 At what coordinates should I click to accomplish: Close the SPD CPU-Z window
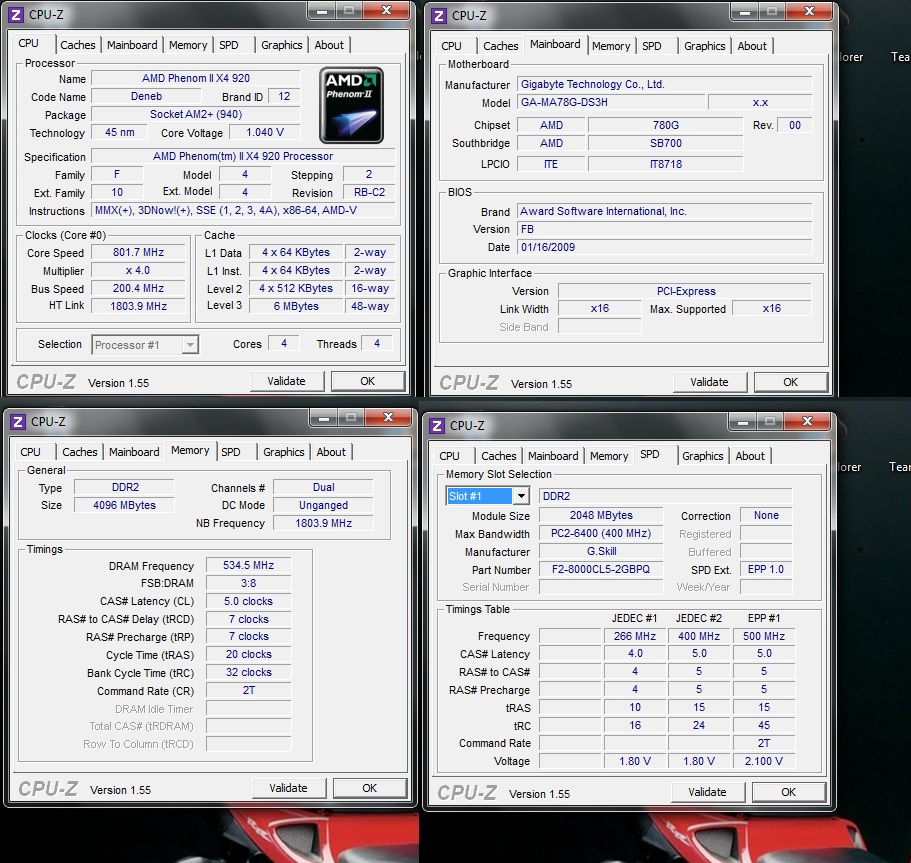click(x=808, y=421)
